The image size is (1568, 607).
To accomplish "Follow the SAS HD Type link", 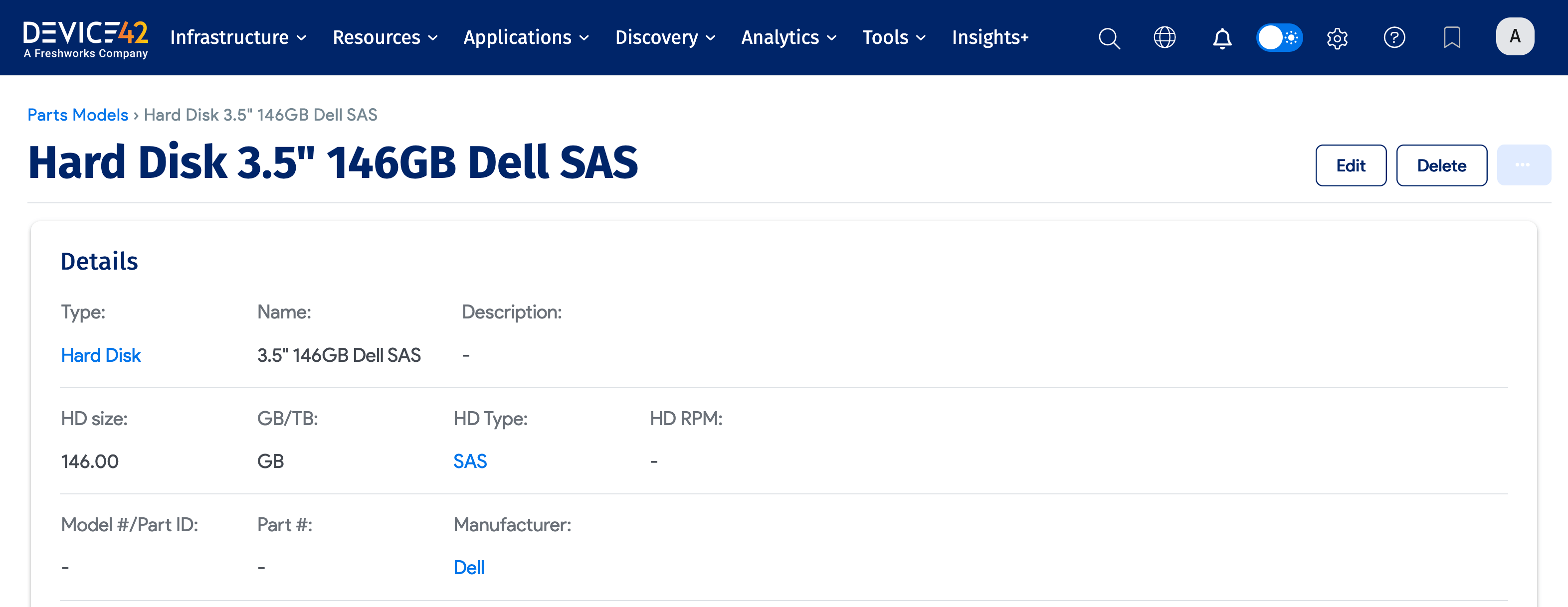I will click(469, 461).
